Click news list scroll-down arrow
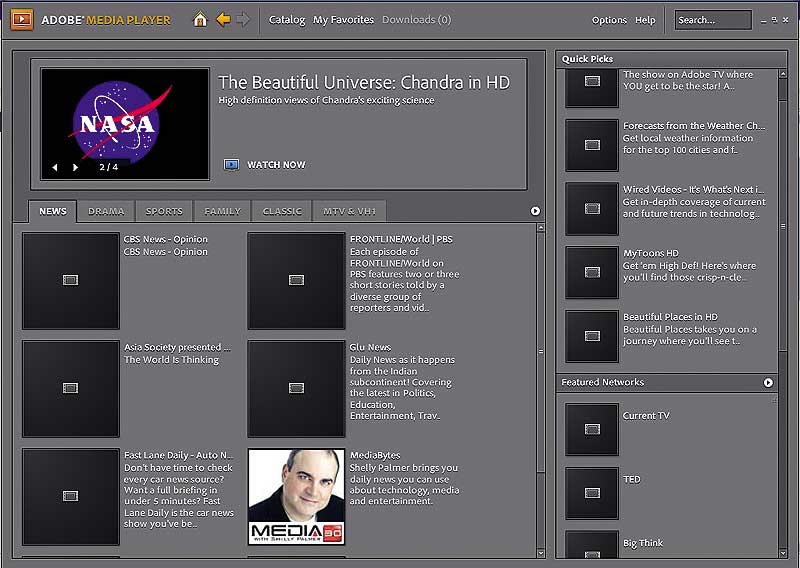This screenshot has height=568, width=800. click(x=541, y=553)
